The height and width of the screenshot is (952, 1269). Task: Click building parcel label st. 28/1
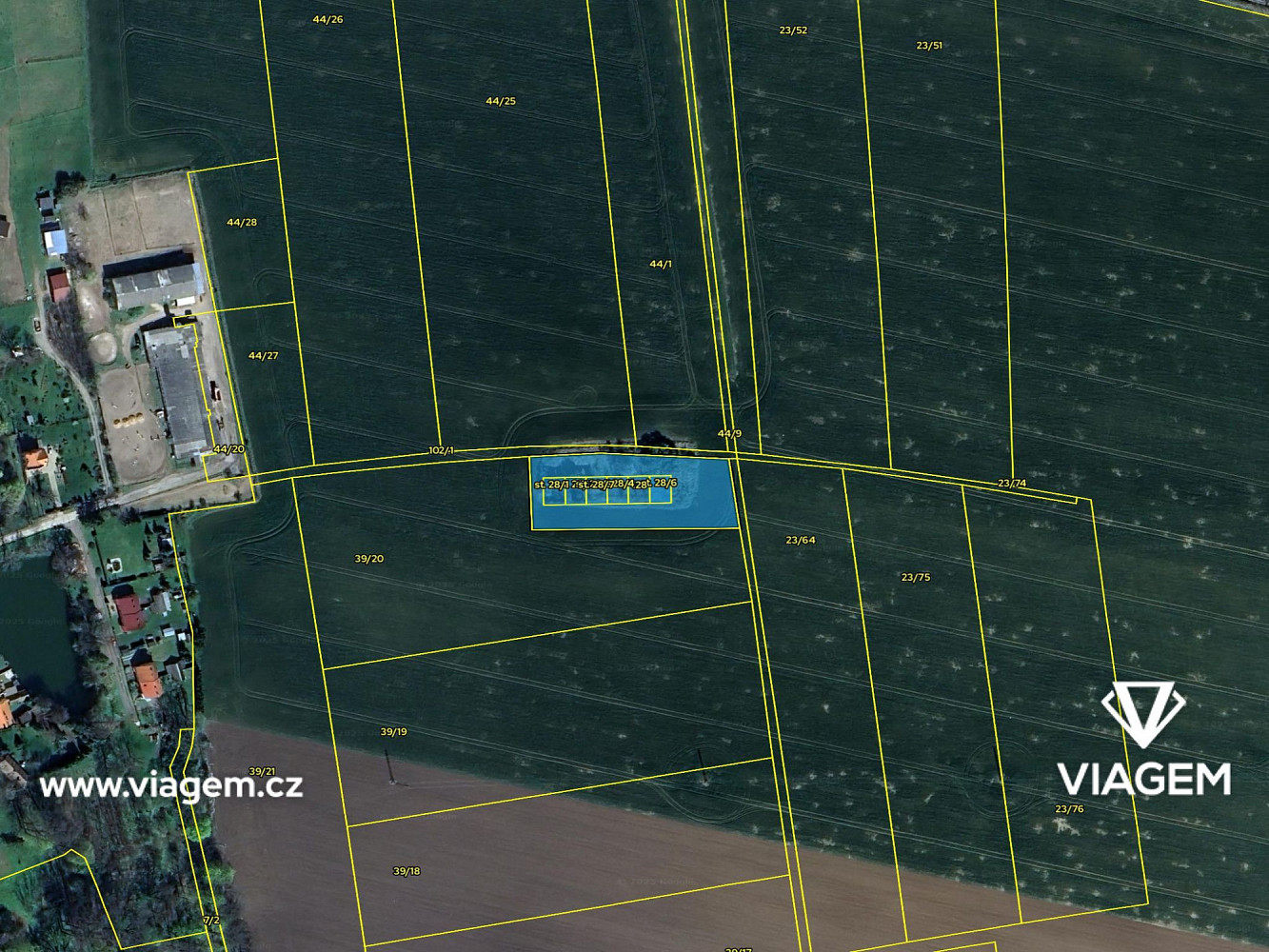[x=551, y=485]
